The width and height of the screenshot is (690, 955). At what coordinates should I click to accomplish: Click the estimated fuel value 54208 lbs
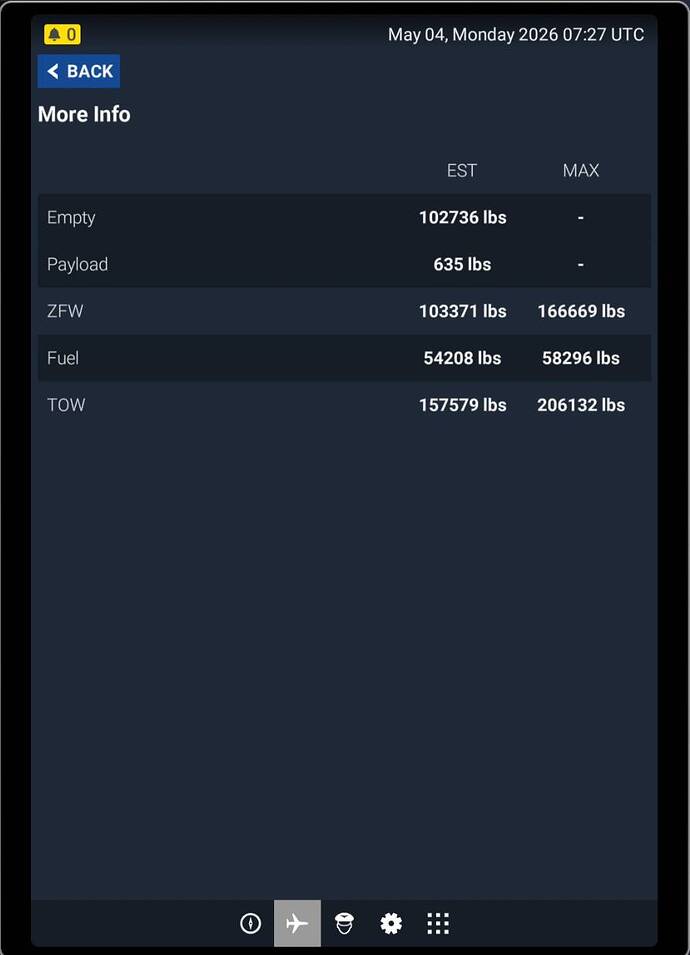[462, 358]
